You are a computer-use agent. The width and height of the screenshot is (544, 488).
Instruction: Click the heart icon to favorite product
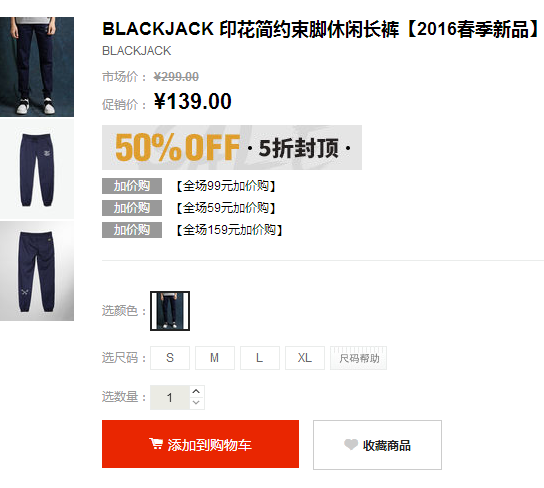[351, 444]
